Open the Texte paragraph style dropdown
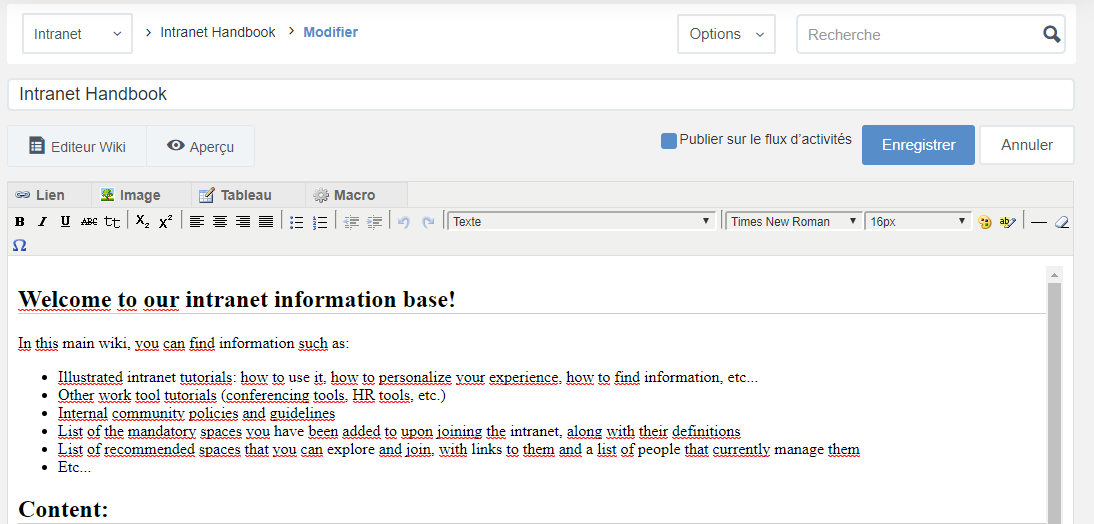Viewport: 1094px width, 524px height. point(582,222)
